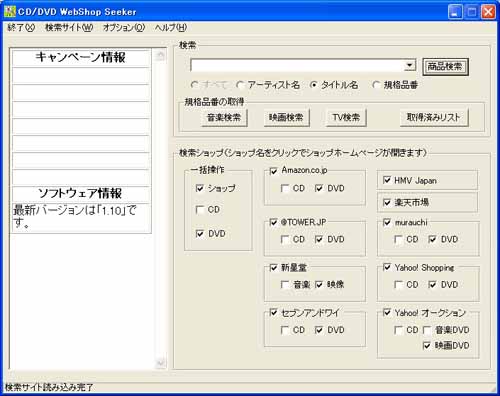The height and width of the screenshot is (396, 500).
Task: Toggle the 新星堂 shop checkbox
Action: (273, 268)
